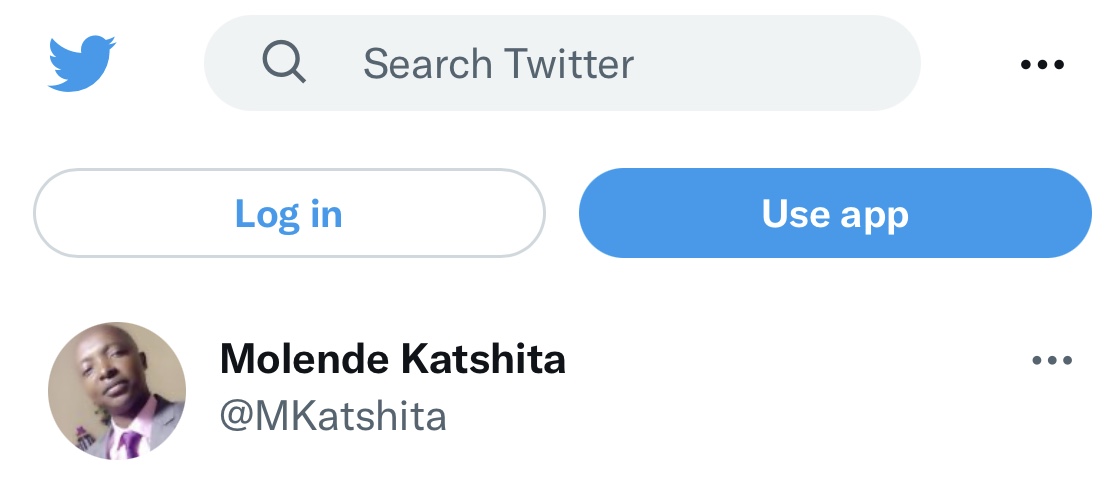Tap the blue Use app button
The width and height of the screenshot is (1113, 489).
point(835,213)
